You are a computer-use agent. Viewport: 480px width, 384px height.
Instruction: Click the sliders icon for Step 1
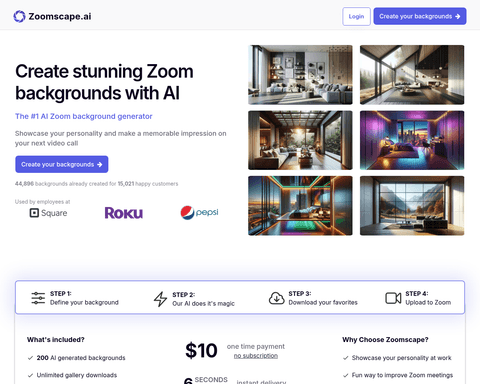38,298
